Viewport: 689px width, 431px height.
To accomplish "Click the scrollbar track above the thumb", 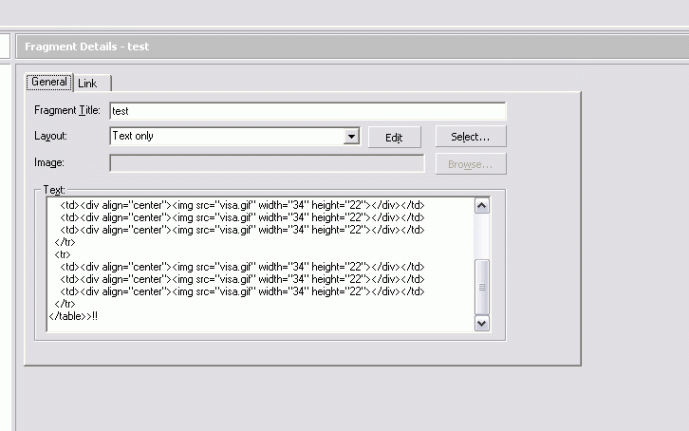I will [482, 236].
